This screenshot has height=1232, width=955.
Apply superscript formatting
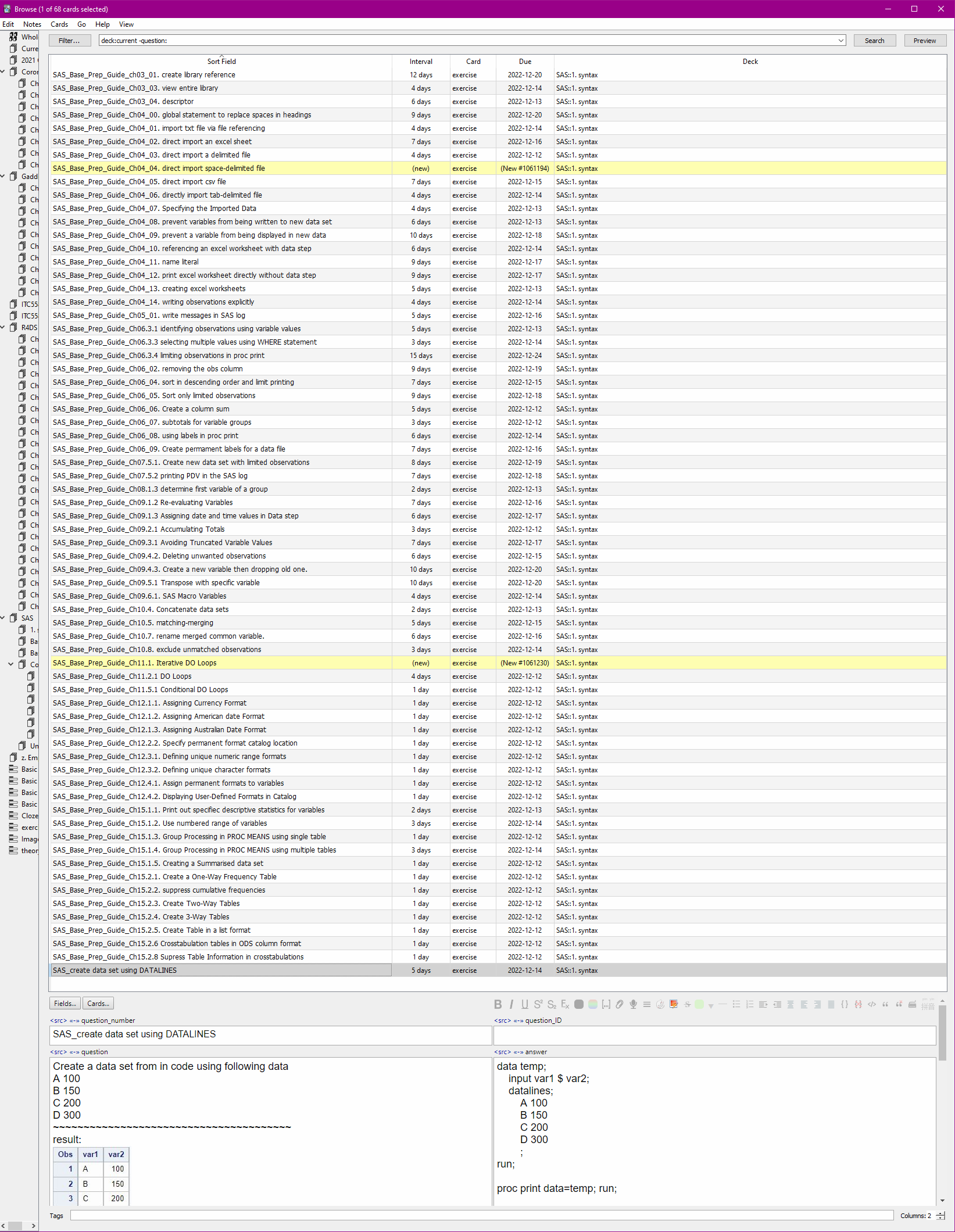(x=538, y=1004)
